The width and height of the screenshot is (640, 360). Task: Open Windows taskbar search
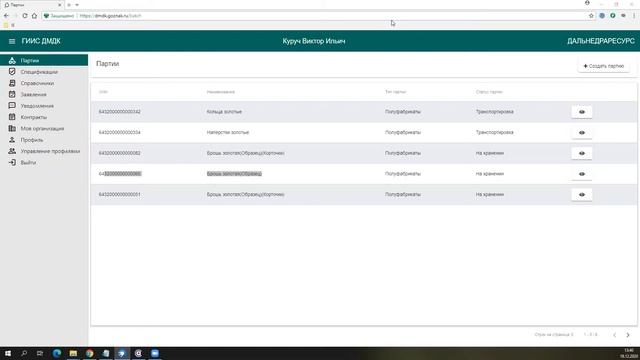(x=24, y=353)
